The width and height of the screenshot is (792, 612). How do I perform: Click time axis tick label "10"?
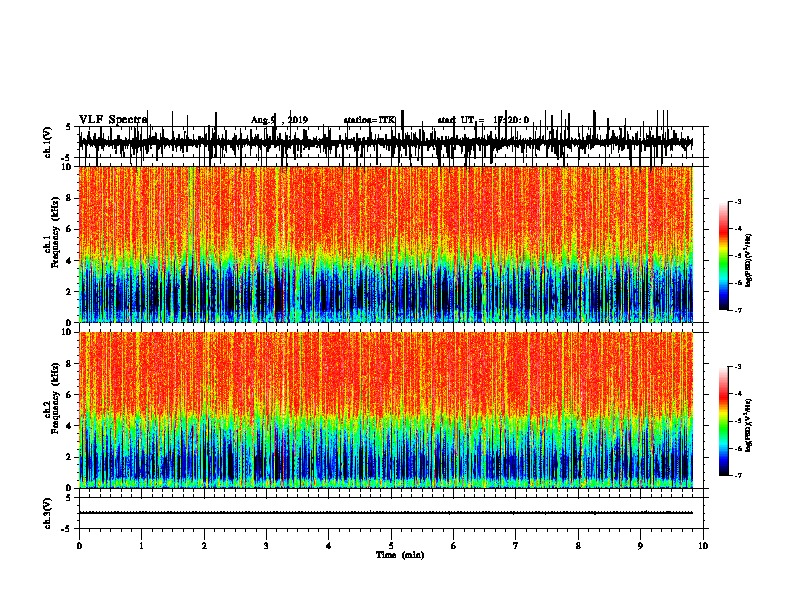click(703, 546)
